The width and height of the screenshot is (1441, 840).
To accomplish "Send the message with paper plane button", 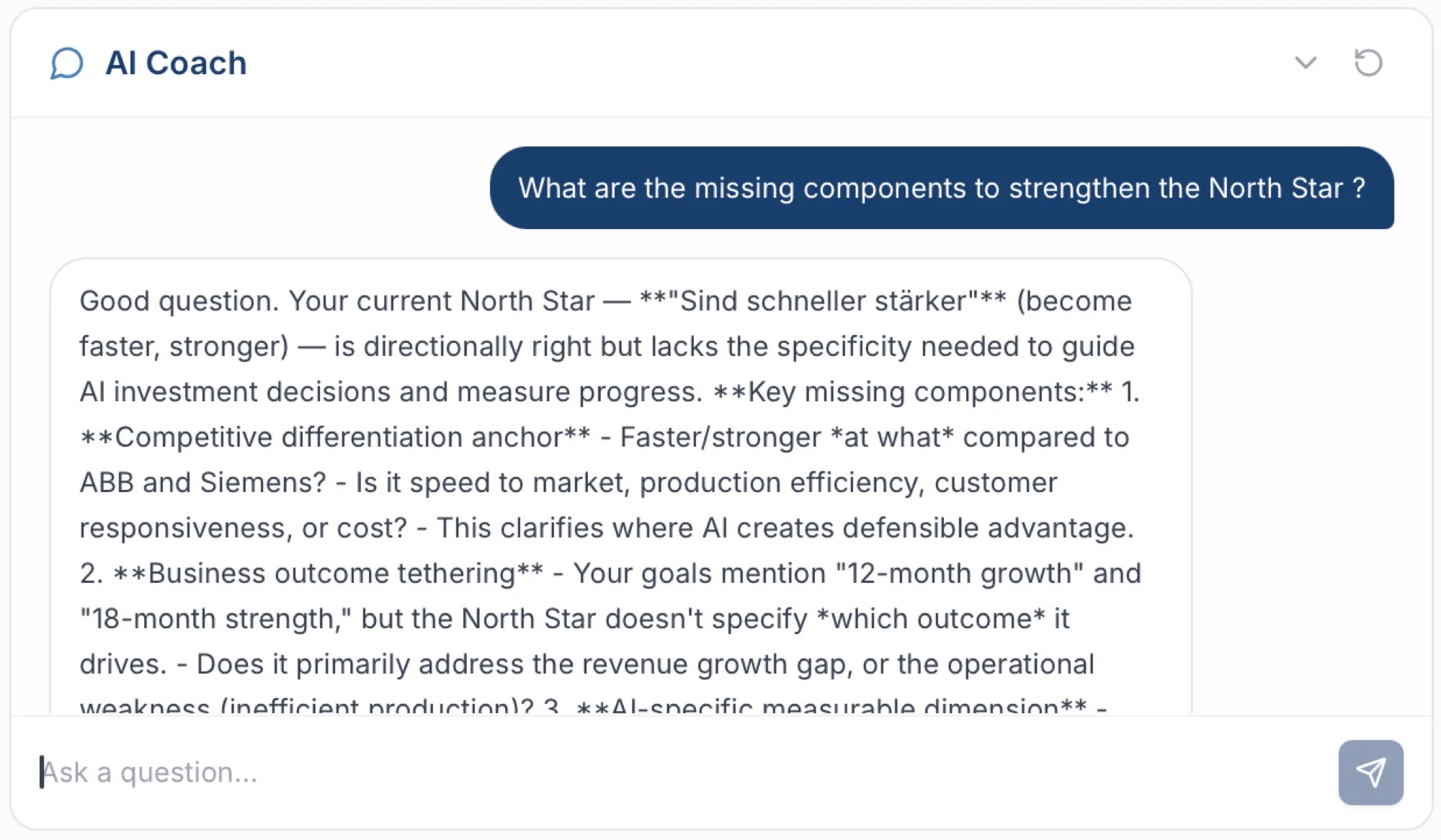I will [x=1370, y=772].
